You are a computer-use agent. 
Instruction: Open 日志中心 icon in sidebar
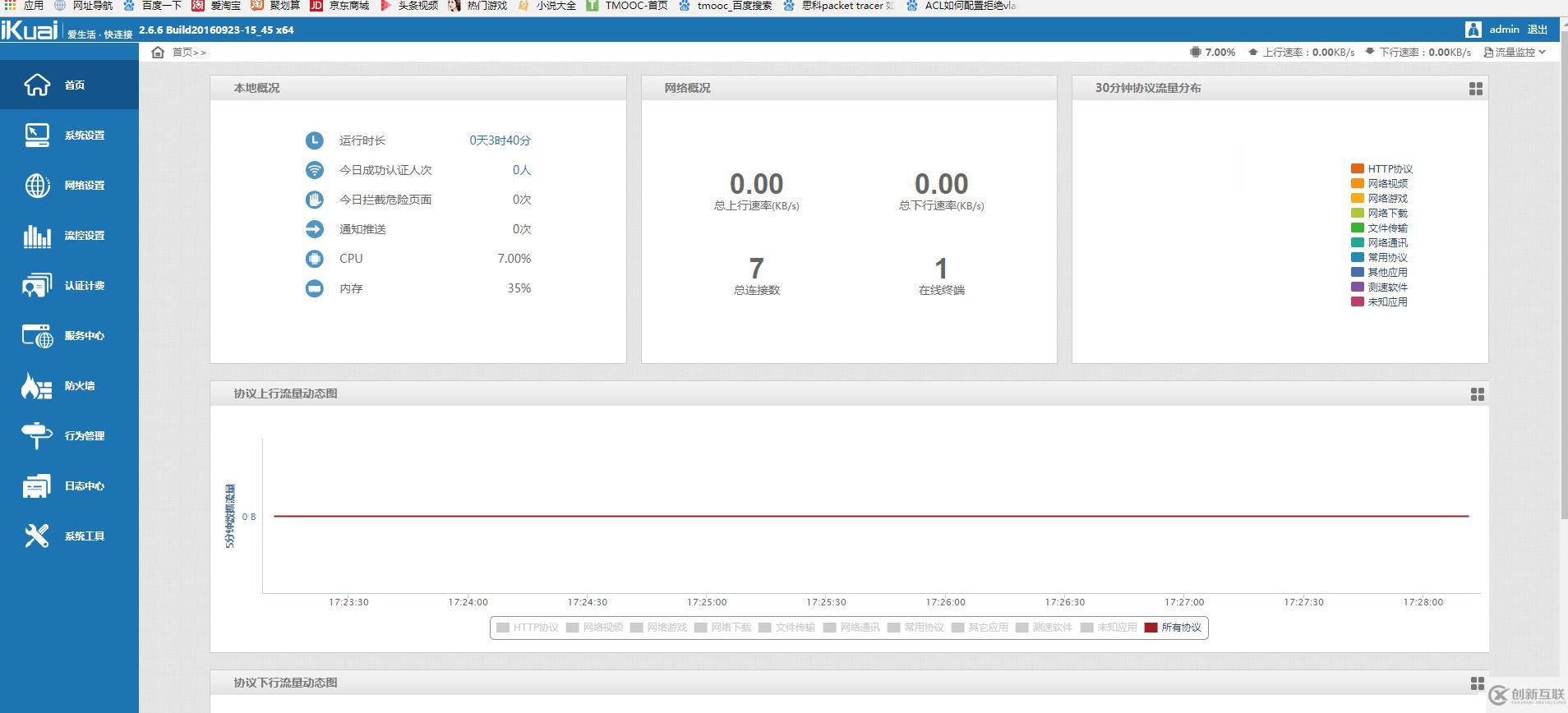(37, 485)
